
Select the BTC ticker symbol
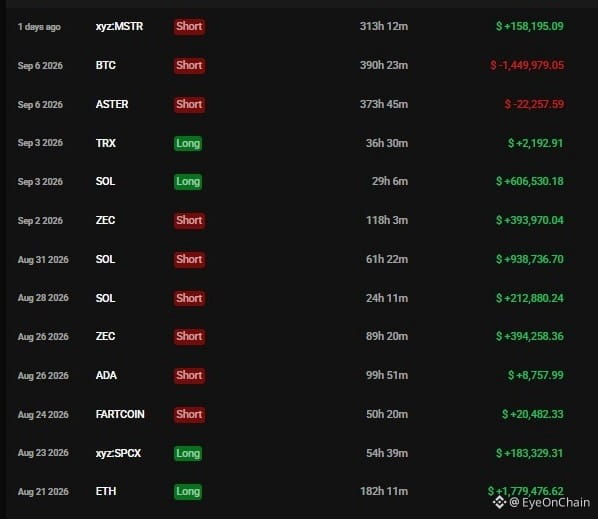(x=106, y=65)
